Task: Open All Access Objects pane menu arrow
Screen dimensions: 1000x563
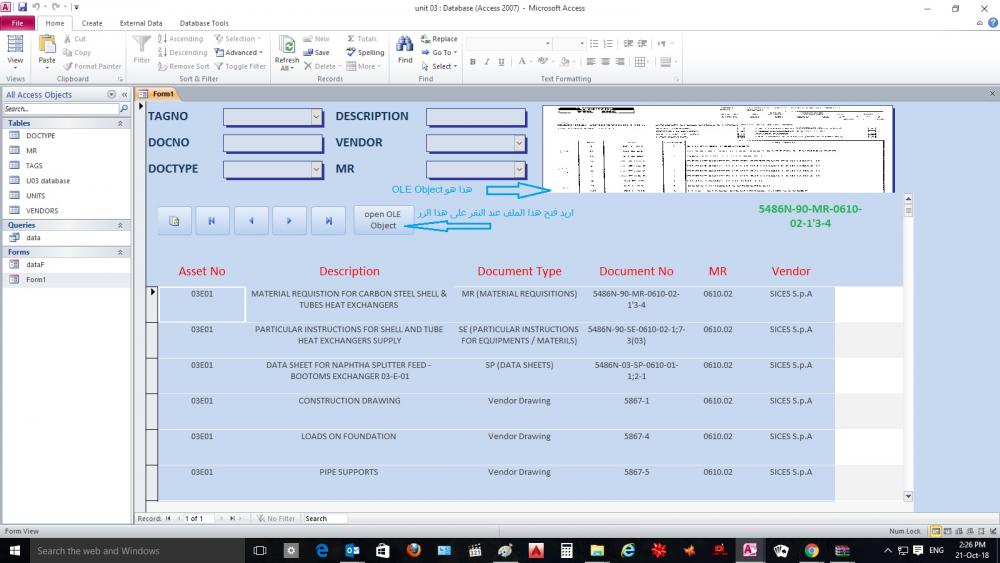Action: click(x=112, y=94)
